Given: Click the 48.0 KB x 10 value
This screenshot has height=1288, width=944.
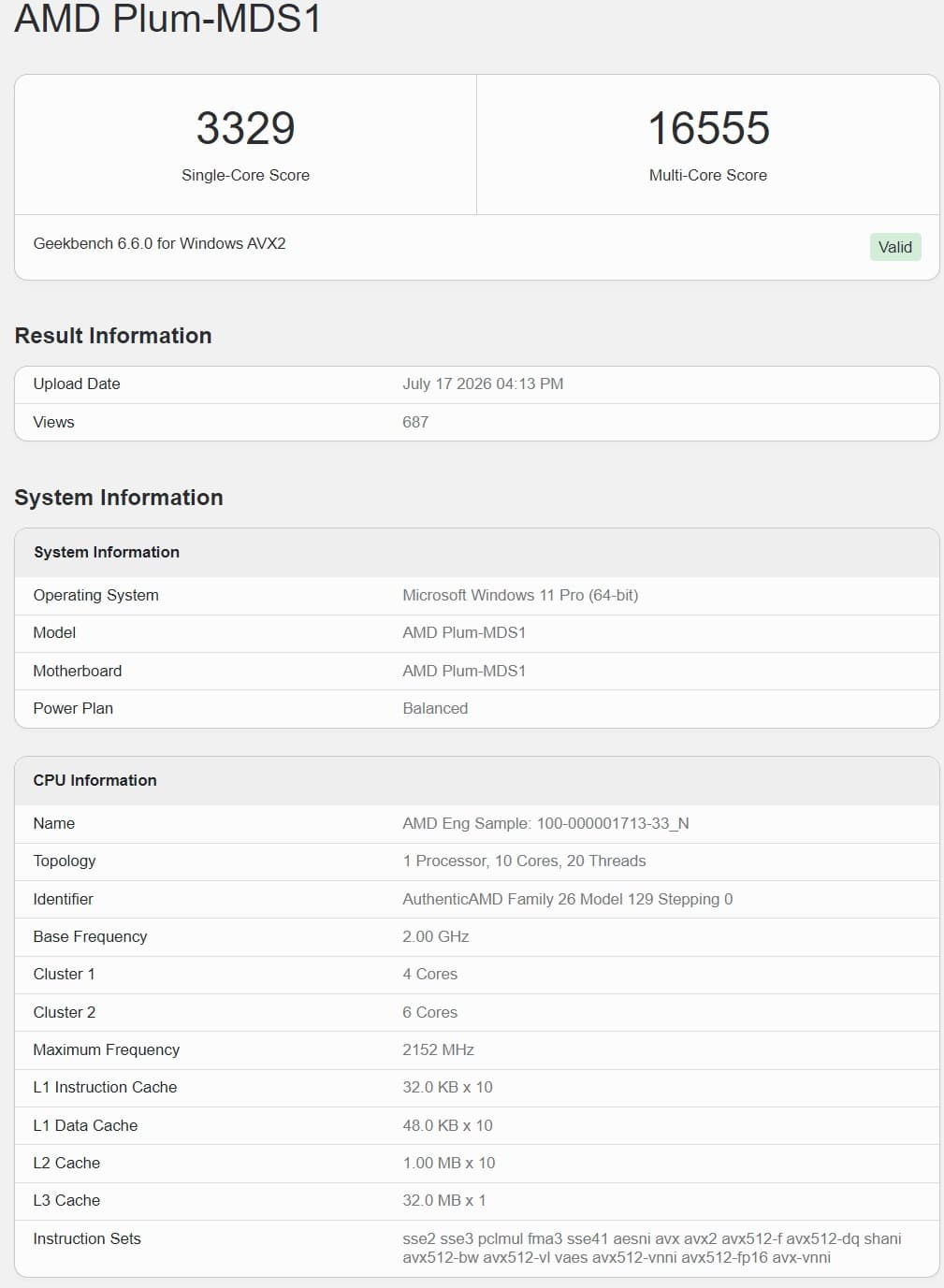Looking at the screenshot, I should (x=448, y=1125).
